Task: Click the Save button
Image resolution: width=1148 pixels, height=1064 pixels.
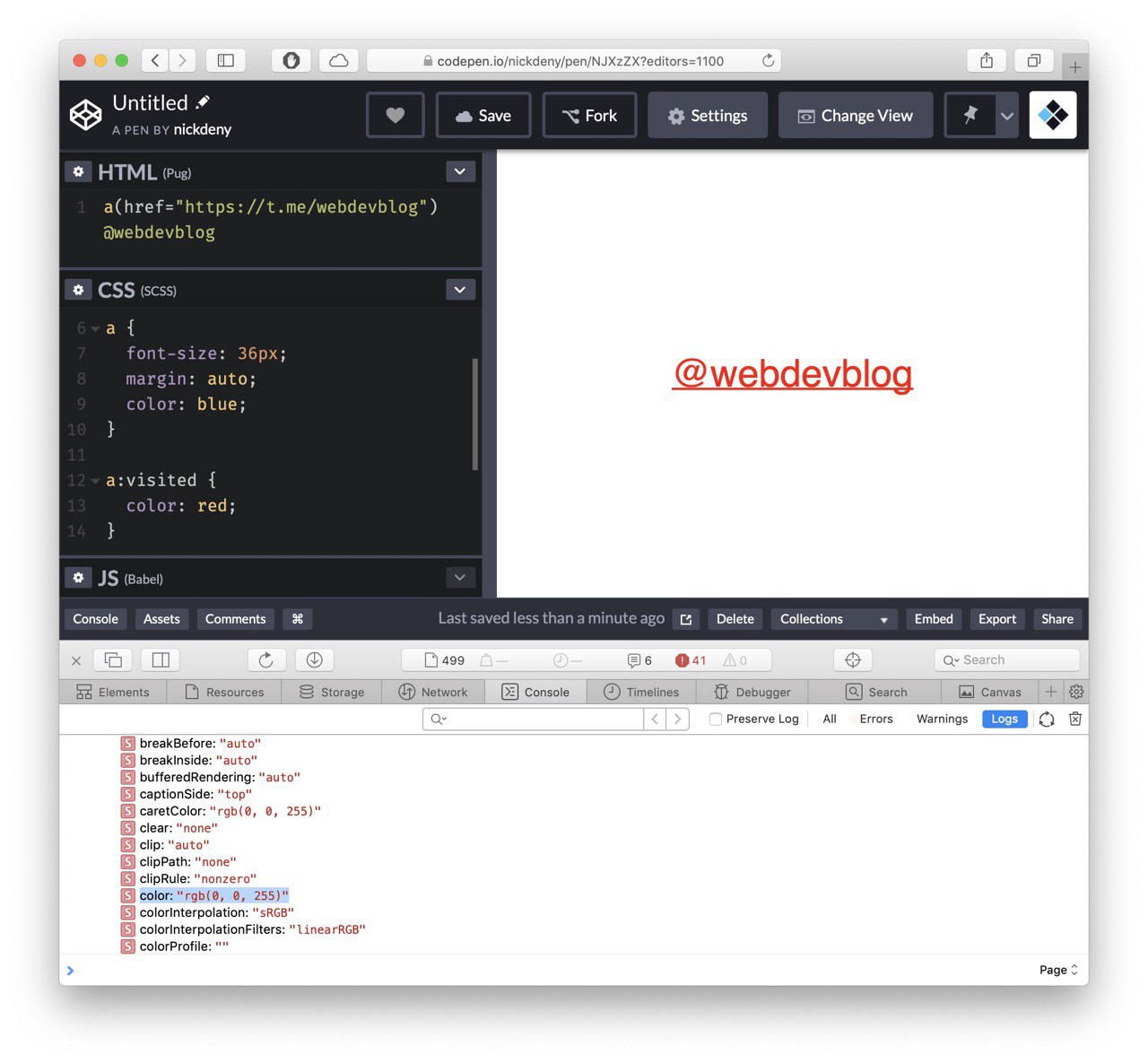Action: [483, 115]
